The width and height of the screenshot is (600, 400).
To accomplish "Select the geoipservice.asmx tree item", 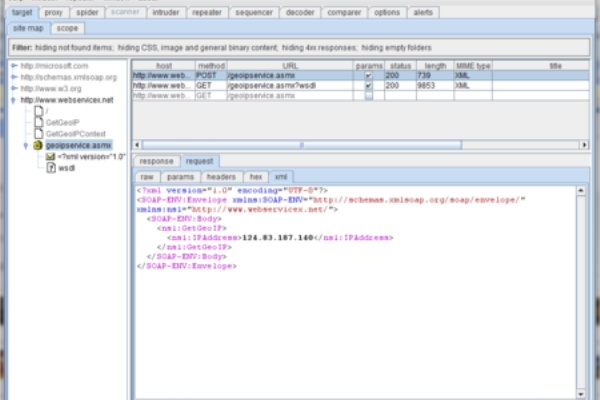I will click(79, 145).
